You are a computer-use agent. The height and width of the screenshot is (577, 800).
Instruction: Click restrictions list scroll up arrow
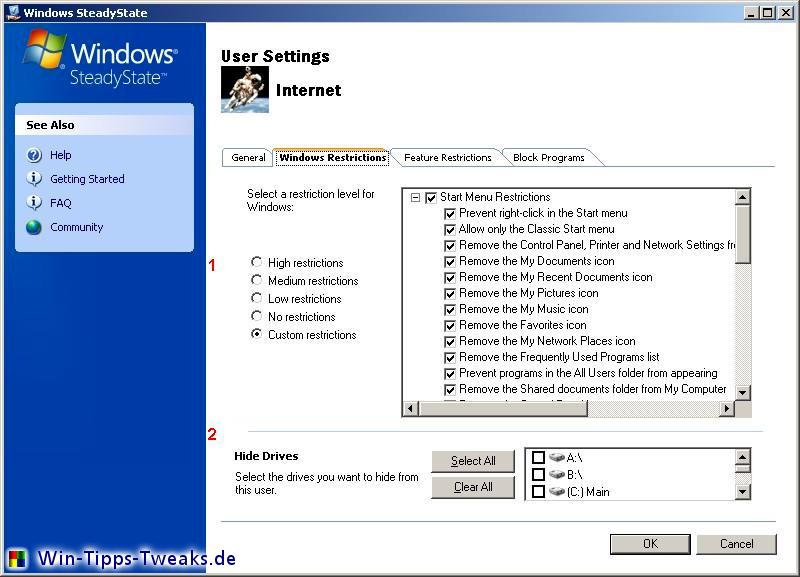click(742, 197)
